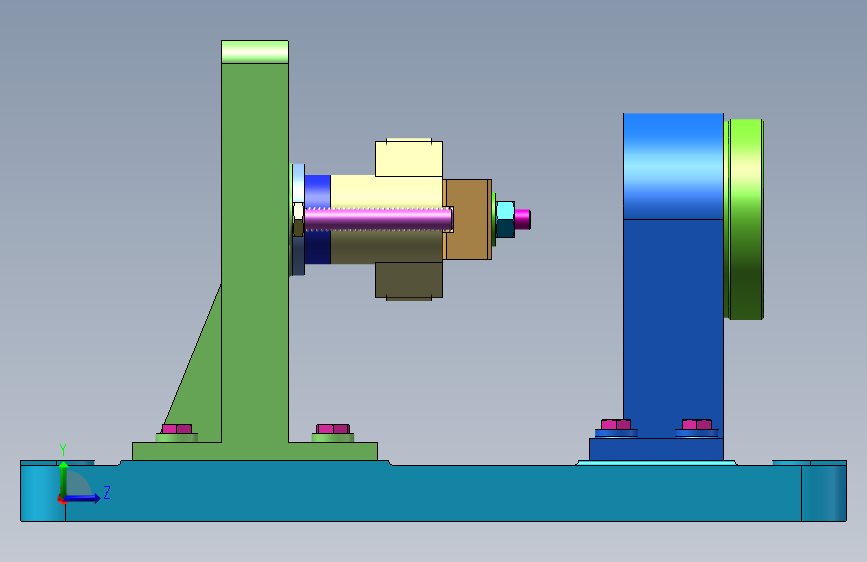Select the green upright bracket plate
Viewport: 867px width, 562px height.
pyautogui.click(x=255, y=252)
